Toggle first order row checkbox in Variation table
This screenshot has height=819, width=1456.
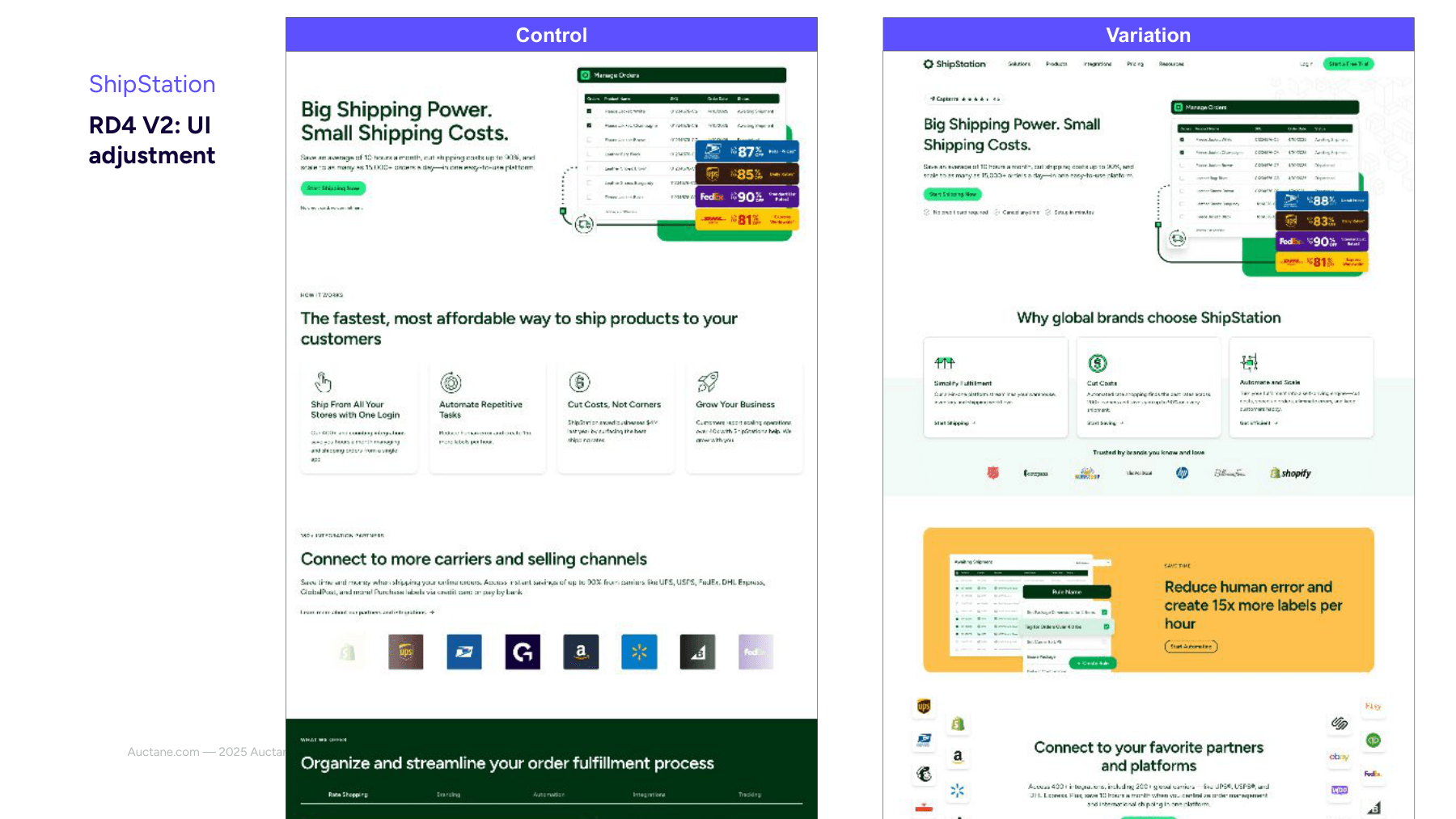tap(1182, 140)
